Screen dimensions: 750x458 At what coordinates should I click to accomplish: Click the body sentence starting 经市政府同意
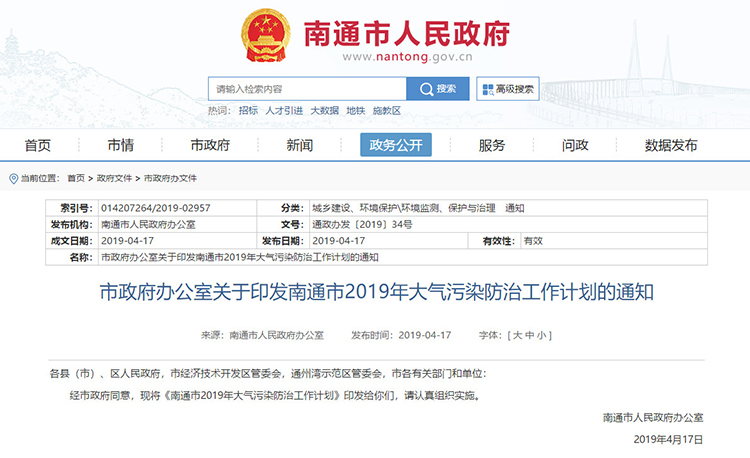[276, 396]
